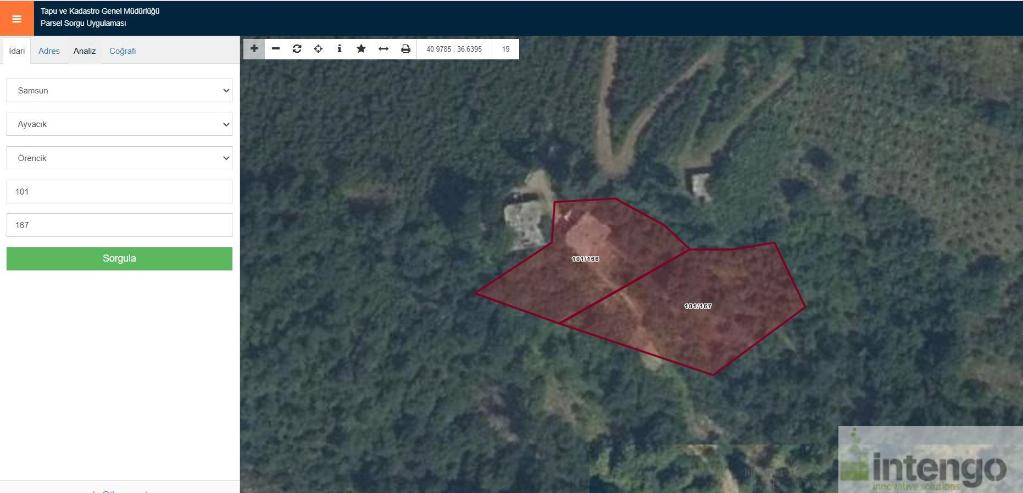The width and height of the screenshot is (1023, 493).
Task: Click the green Sorgula button
Action: point(119,258)
